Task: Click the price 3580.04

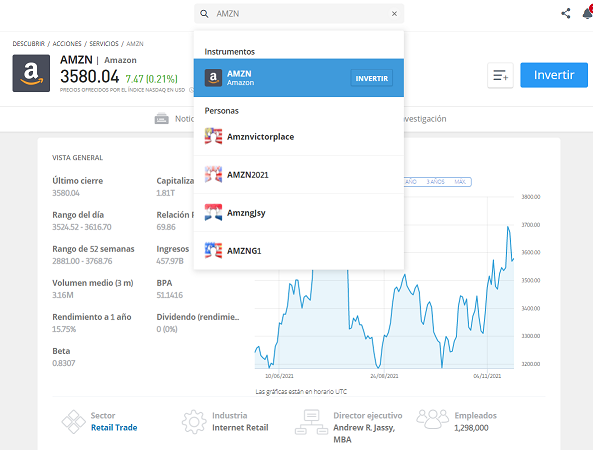Action: coord(90,77)
